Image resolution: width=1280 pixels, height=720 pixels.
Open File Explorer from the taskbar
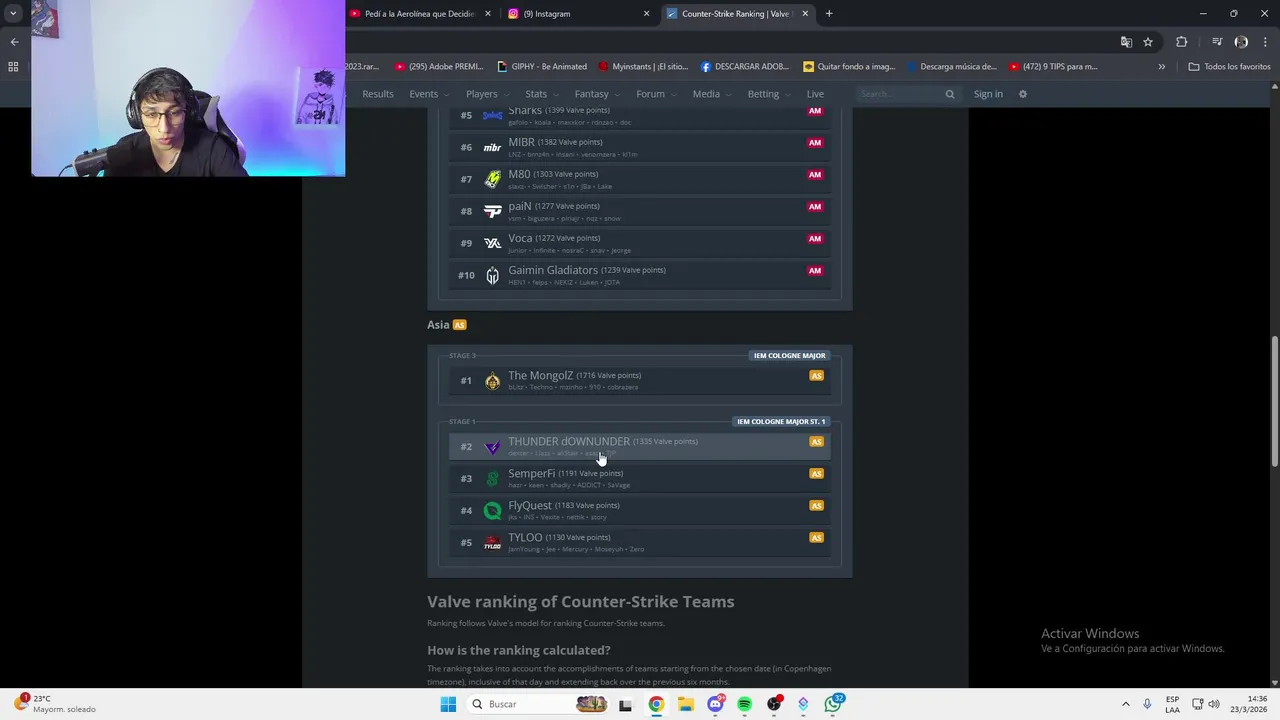[685, 704]
